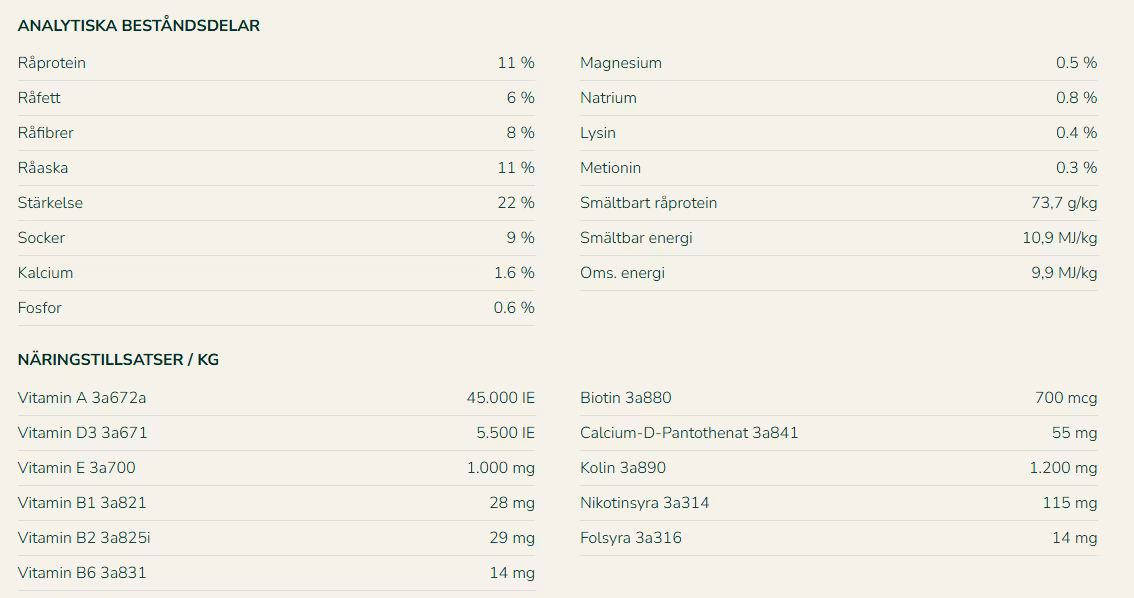This screenshot has width=1134, height=598.
Task: Click the NÄRINGSTILLSATSER / KG heading
Action: [x=118, y=360]
